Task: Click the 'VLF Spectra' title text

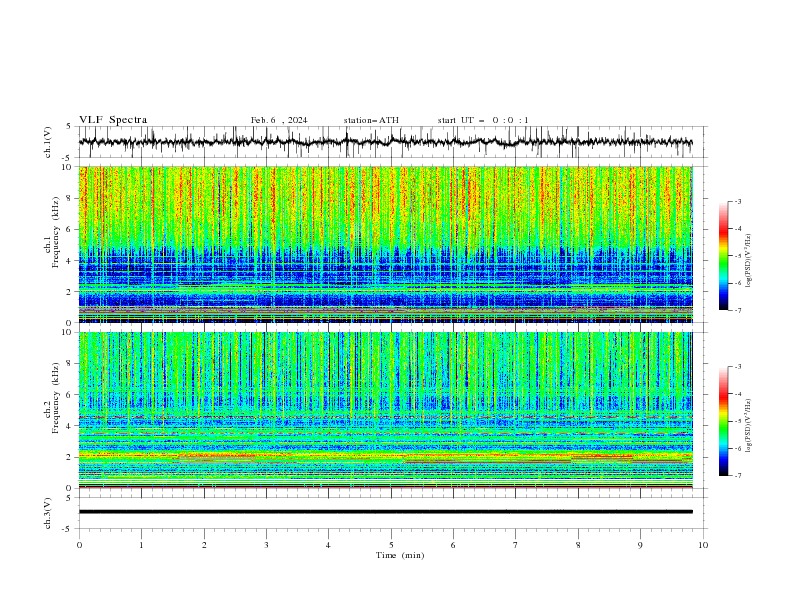Action: pos(113,120)
